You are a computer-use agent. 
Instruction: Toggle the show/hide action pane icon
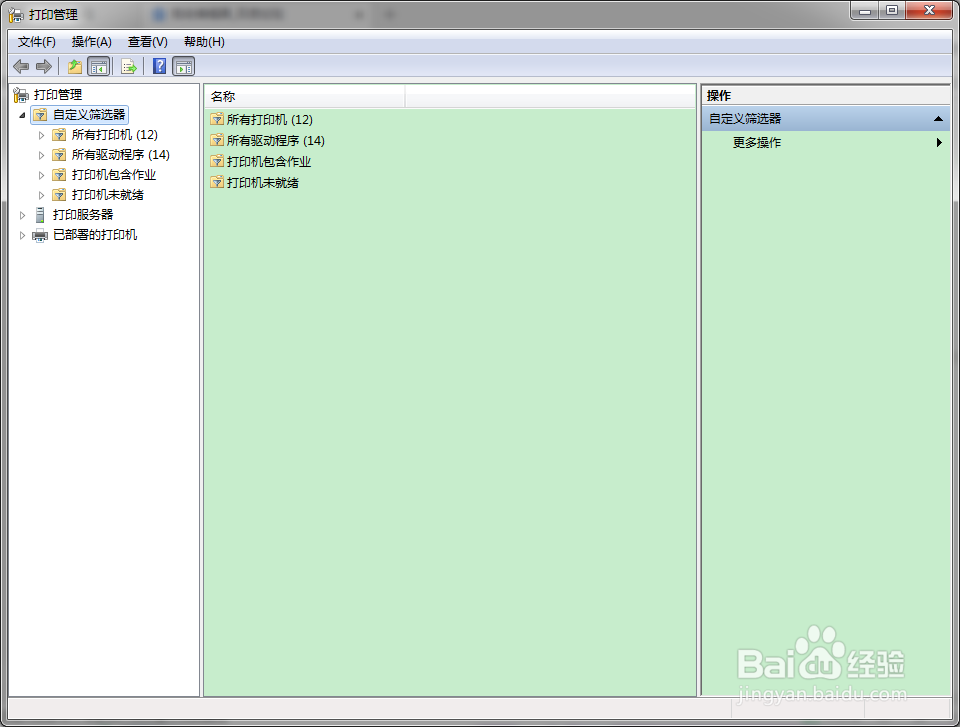click(184, 66)
